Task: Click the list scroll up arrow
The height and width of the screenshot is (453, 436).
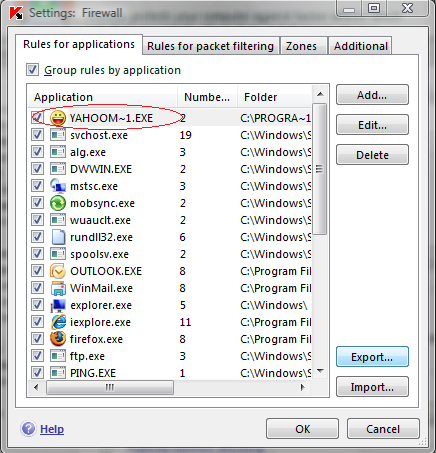Action: click(x=320, y=94)
